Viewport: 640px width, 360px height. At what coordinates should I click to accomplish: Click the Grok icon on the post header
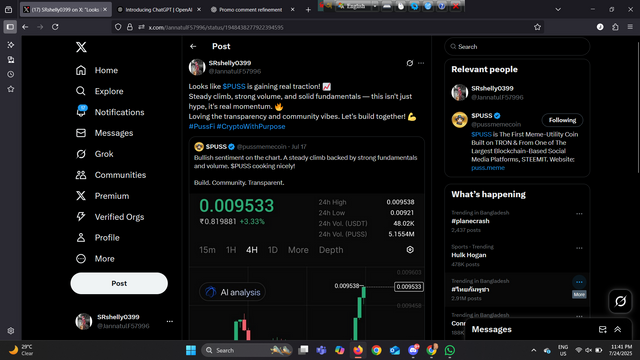tap(410, 63)
